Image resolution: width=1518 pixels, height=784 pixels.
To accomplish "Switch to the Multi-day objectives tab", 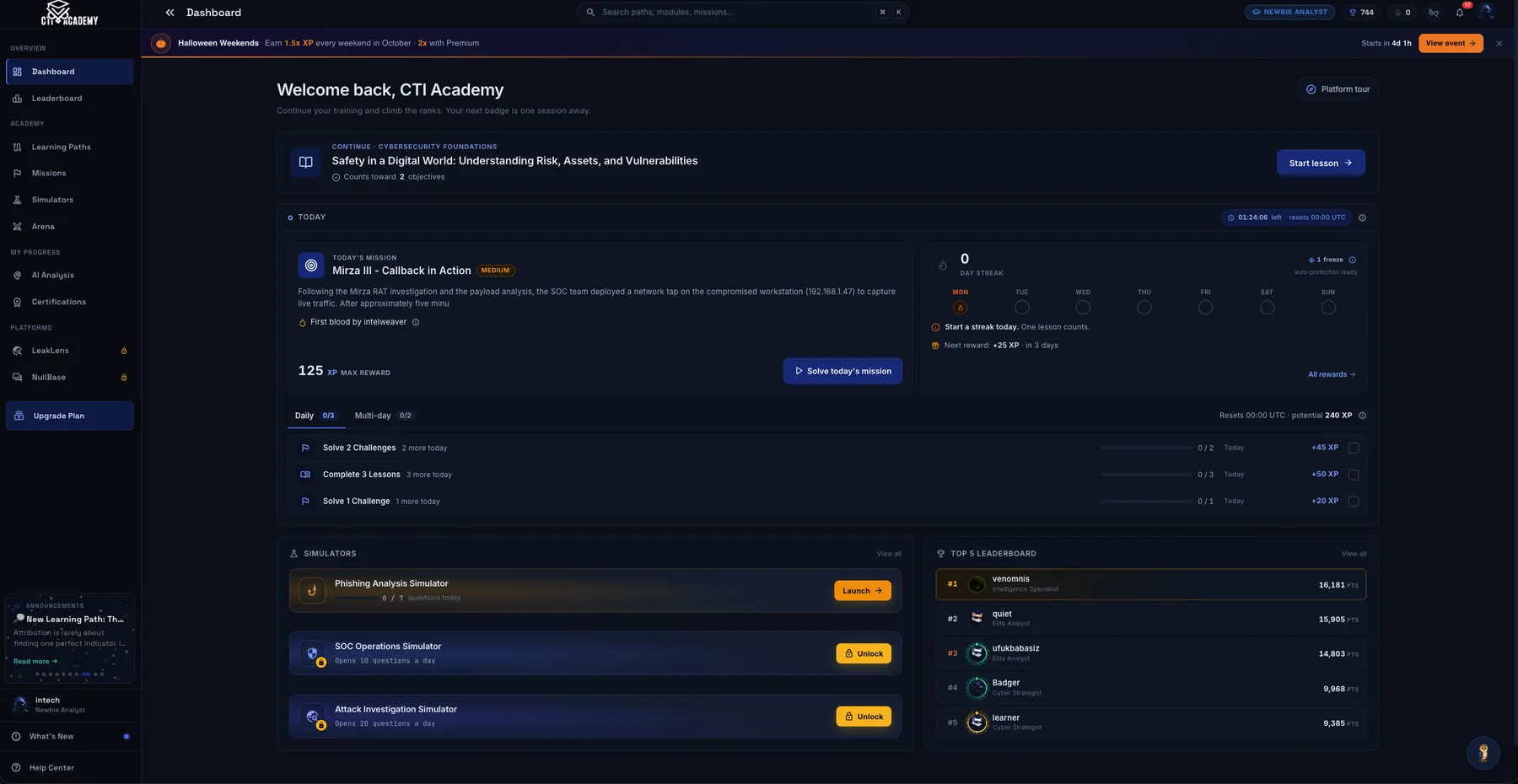I will 383,416.
